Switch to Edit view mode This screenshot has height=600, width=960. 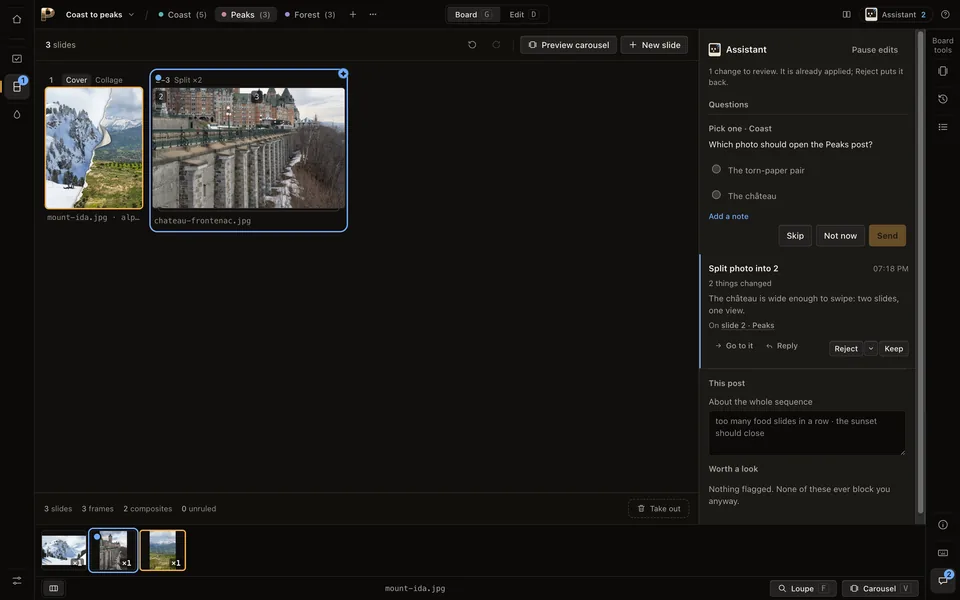point(523,15)
